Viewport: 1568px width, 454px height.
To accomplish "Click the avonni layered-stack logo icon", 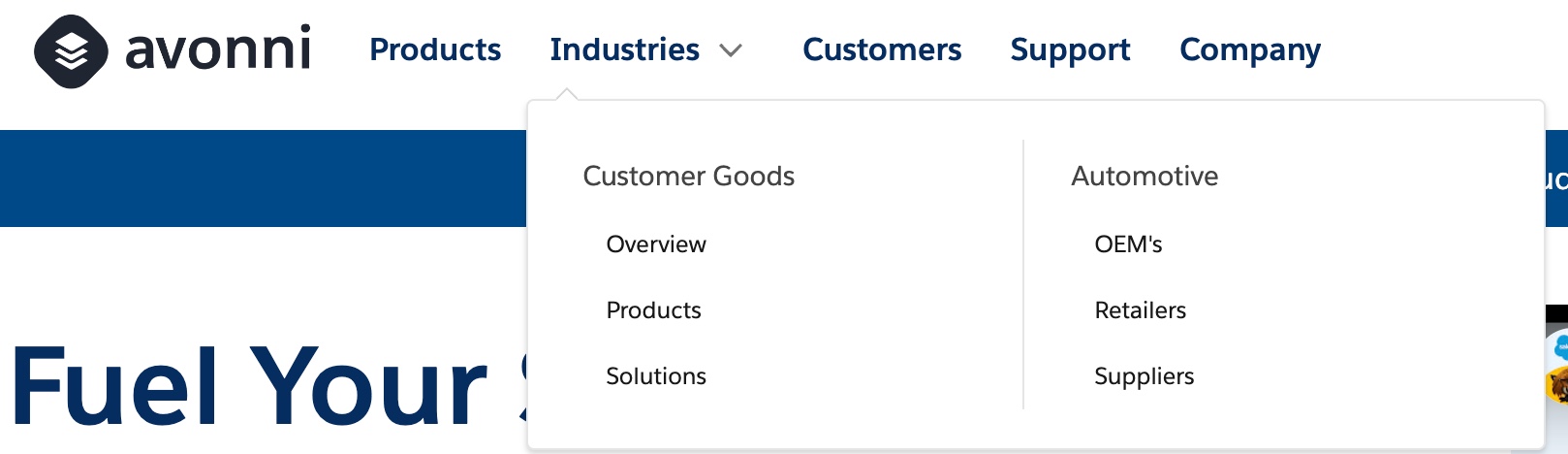I will (x=71, y=51).
